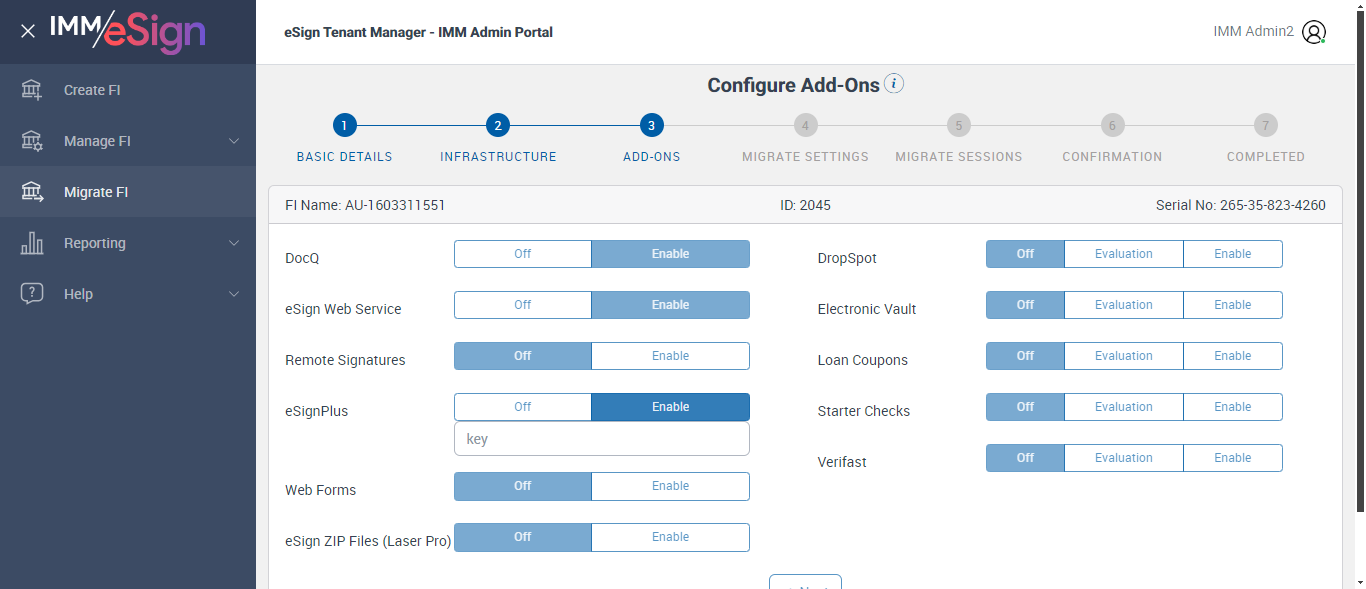Enable eSign ZIP Files (Laser Pro)
Viewport: 1366px width, 589px height.
pos(670,537)
